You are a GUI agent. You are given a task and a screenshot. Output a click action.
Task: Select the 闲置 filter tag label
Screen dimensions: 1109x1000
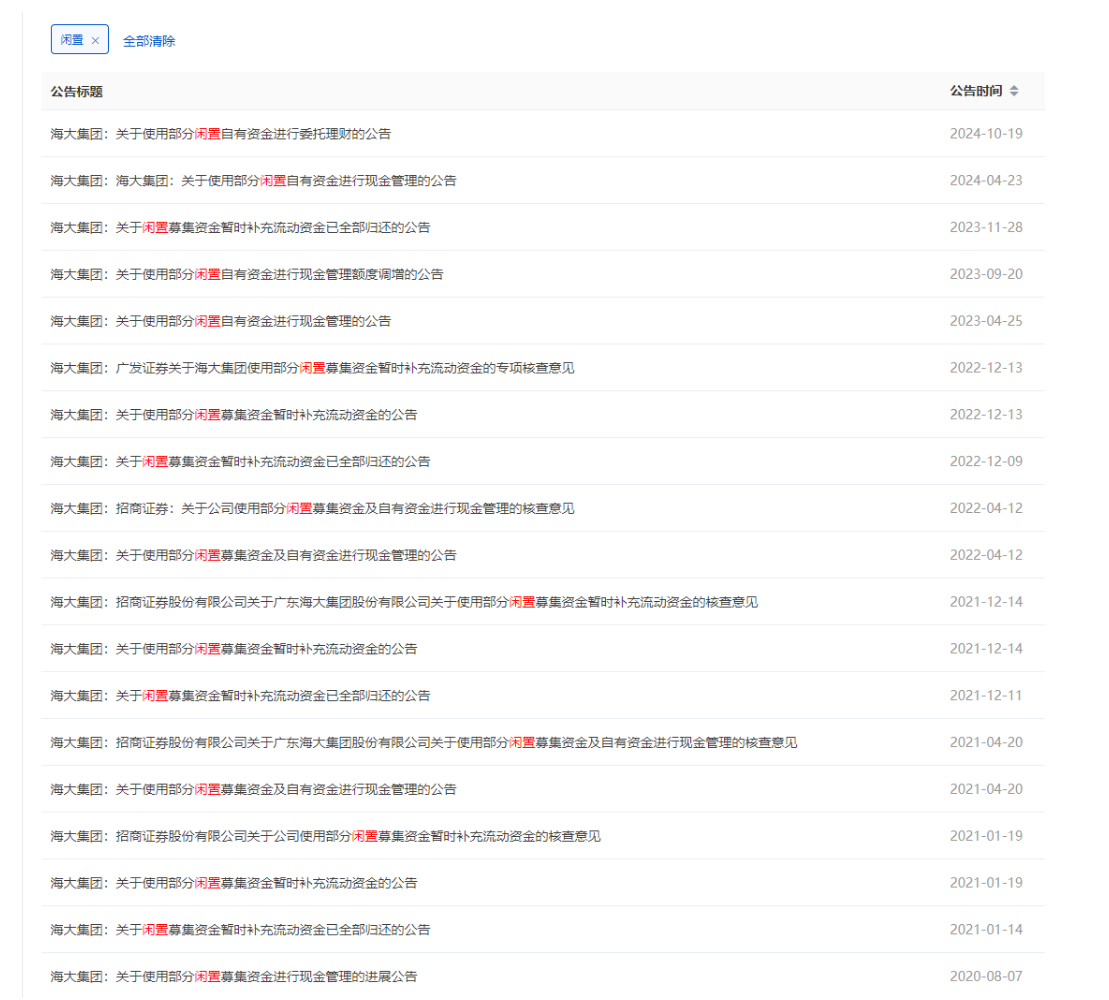(x=71, y=40)
